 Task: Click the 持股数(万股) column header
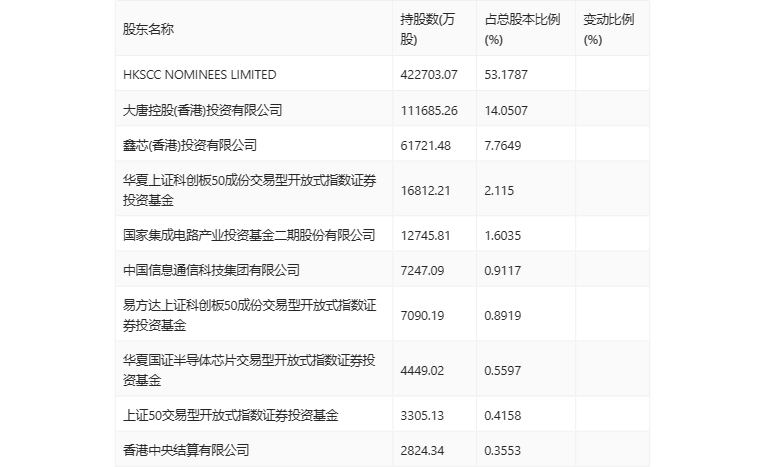(427, 29)
